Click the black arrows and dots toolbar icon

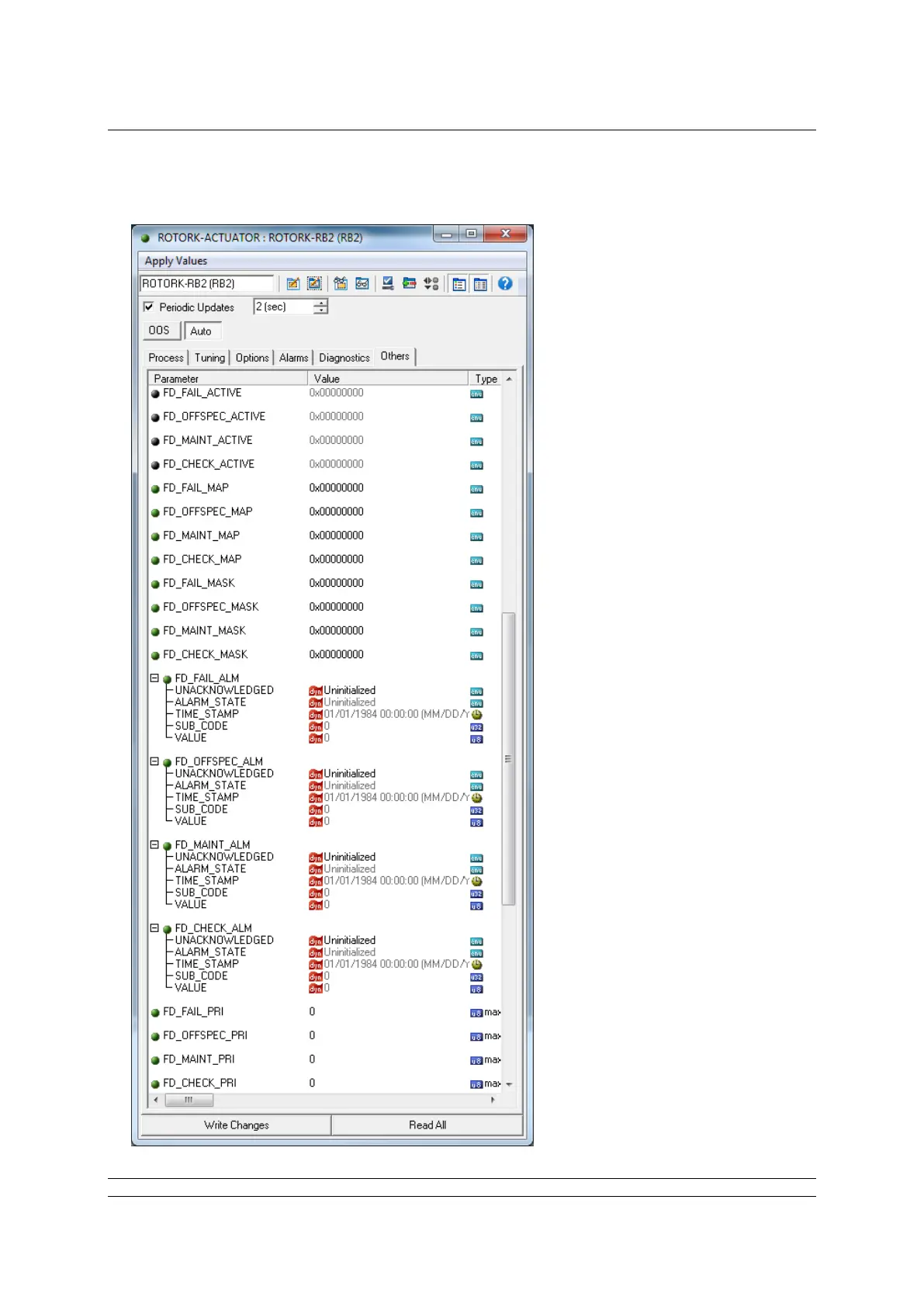pyautogui.click(x=431, y=284)
